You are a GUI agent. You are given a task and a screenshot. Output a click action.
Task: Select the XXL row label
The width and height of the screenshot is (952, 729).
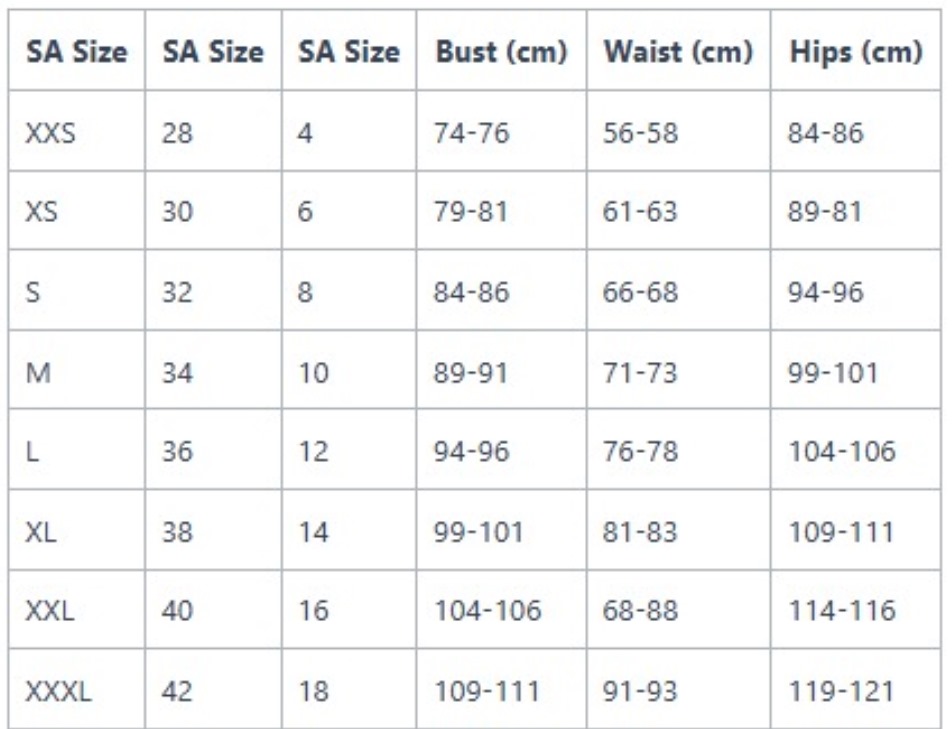click(50, 610)
